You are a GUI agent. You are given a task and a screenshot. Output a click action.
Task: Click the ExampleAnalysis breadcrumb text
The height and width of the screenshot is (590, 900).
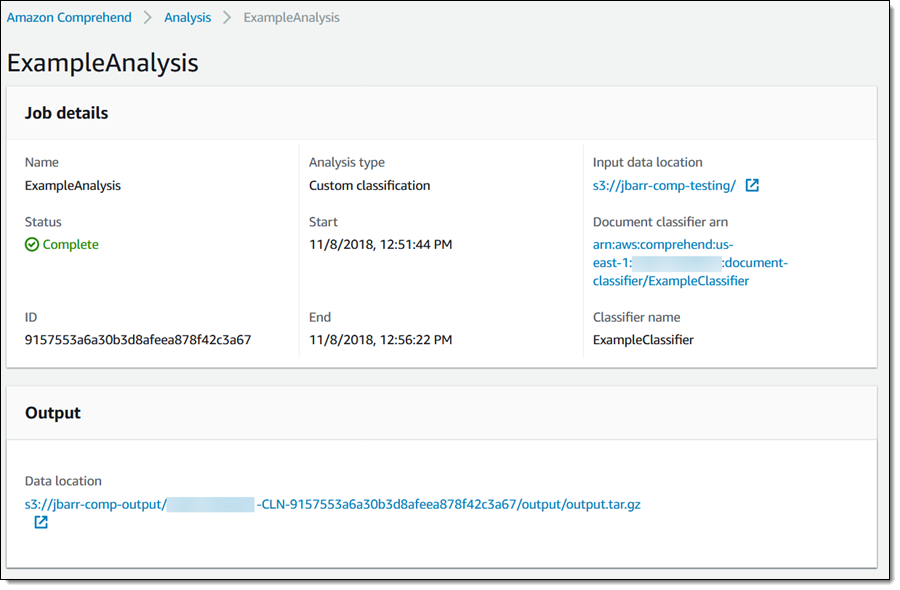point(292,18)
